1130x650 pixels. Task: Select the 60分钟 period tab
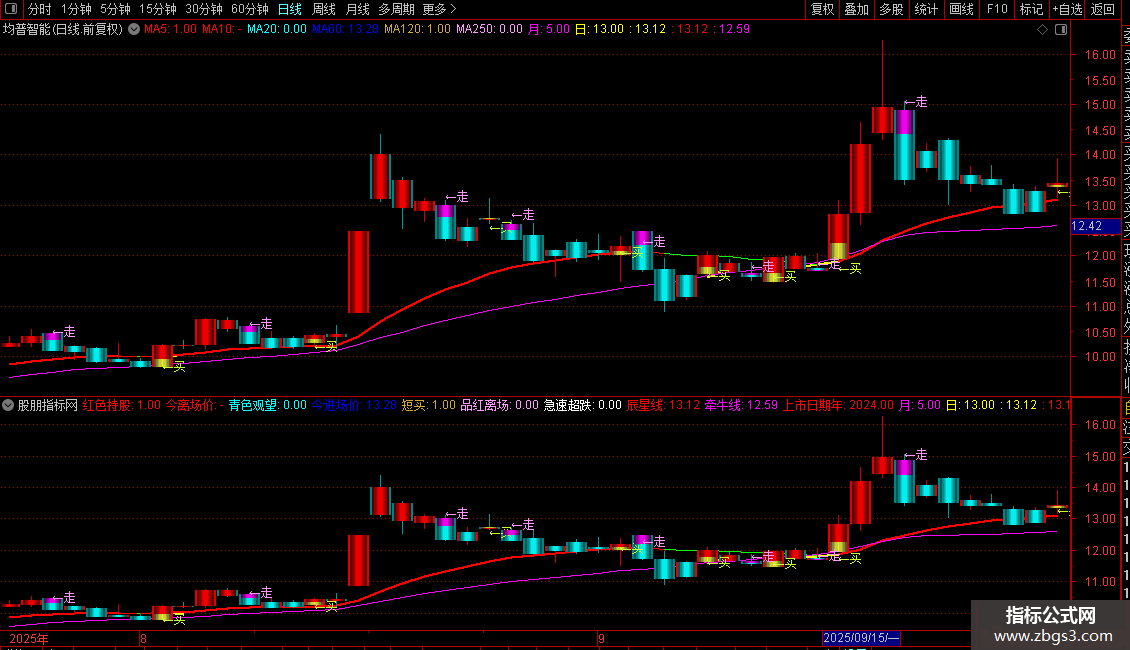(x=250, y=9)
